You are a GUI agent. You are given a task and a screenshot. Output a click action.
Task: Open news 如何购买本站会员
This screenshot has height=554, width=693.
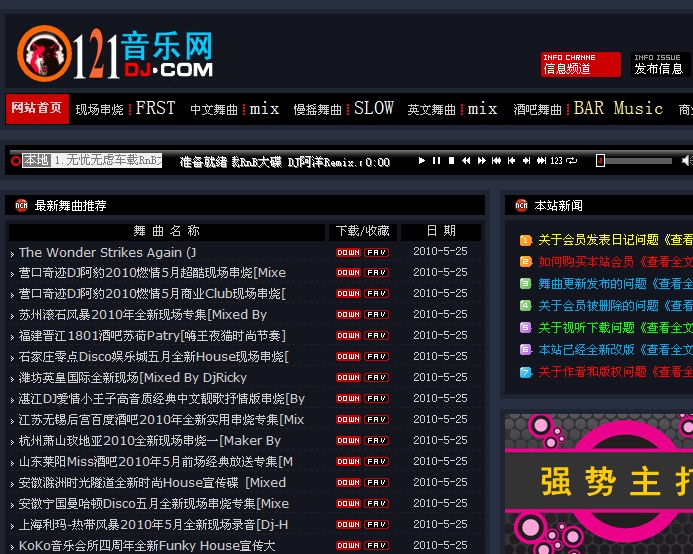pos(616,262)
